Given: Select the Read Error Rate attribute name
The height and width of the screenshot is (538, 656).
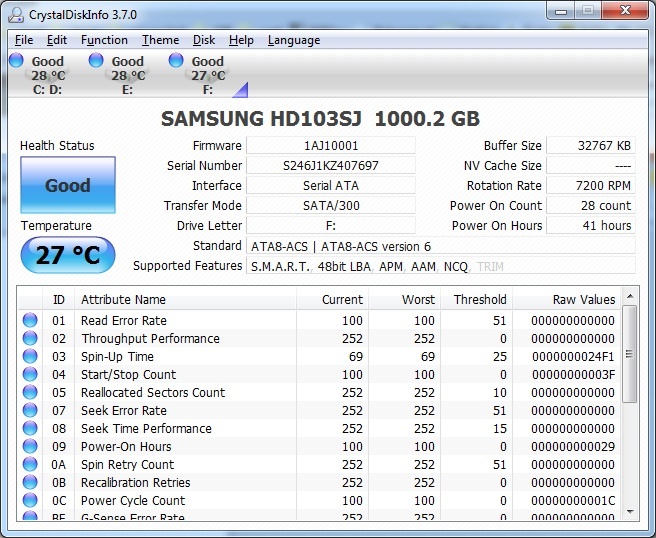Looking at the screenshot, I should (124, 320).
